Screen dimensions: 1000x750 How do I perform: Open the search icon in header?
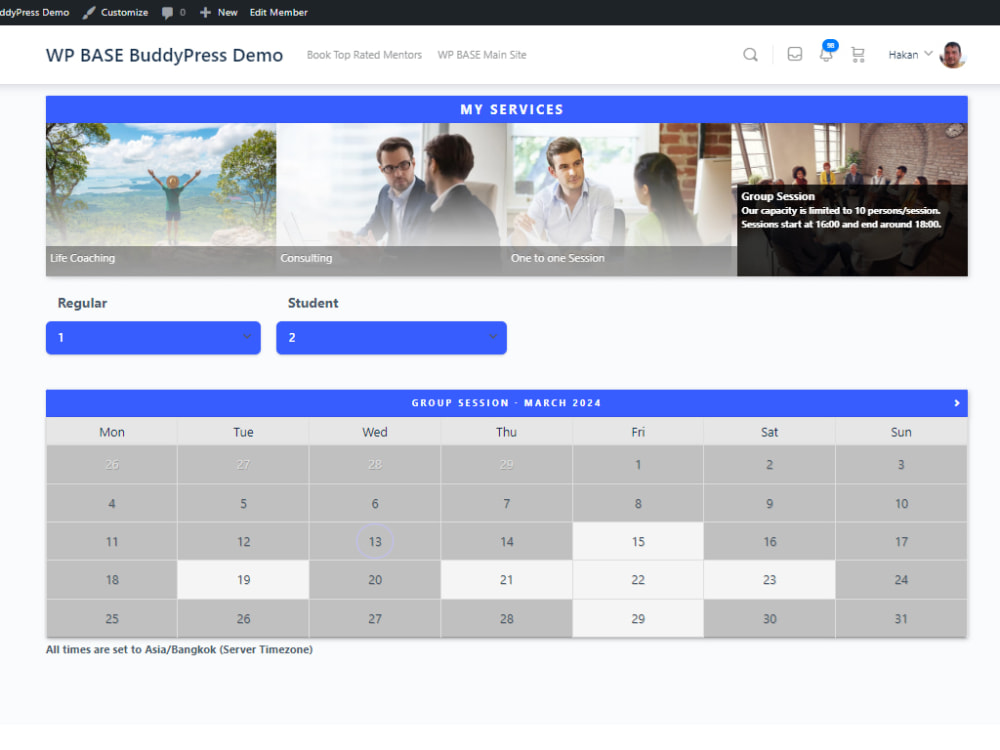pos(750,55)
